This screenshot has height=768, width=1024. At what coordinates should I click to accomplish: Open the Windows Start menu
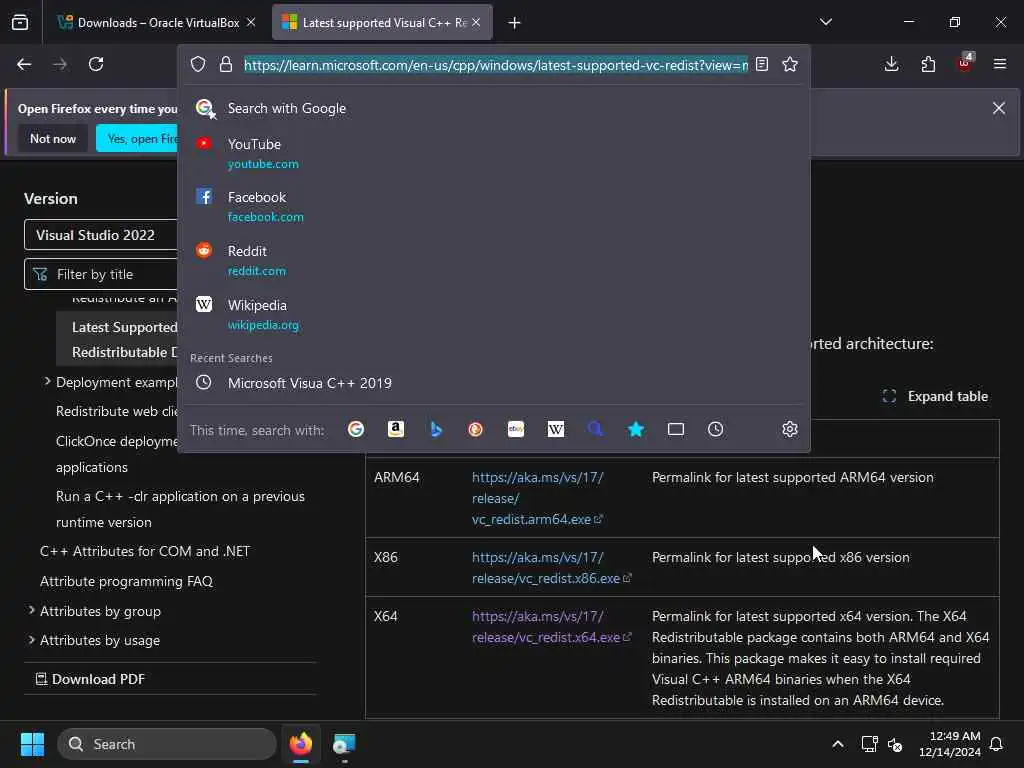tap(32, 744)
